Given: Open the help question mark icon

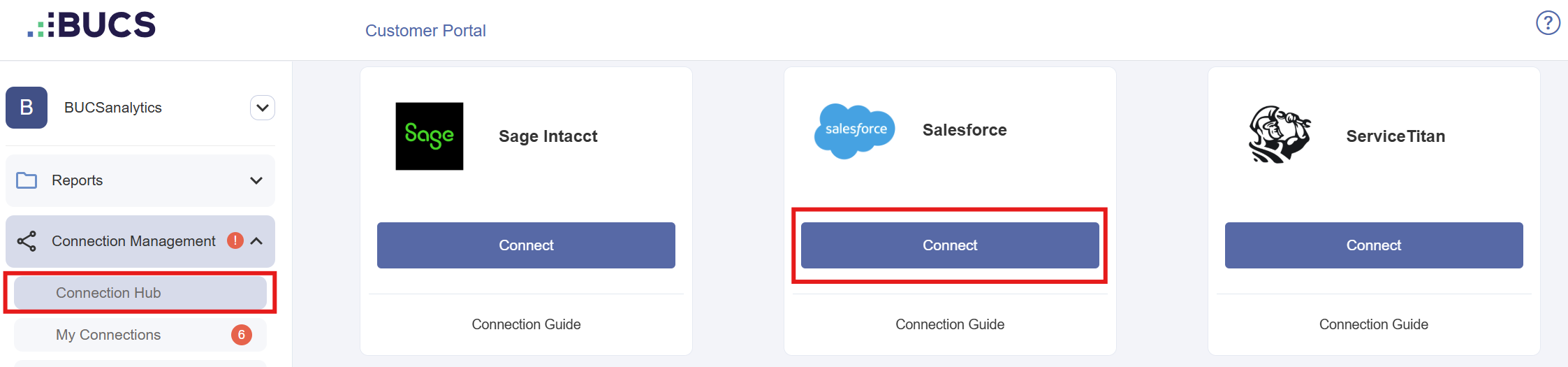Looking at the screenshot, I should pyautogui.click(x=1548, y=23).
